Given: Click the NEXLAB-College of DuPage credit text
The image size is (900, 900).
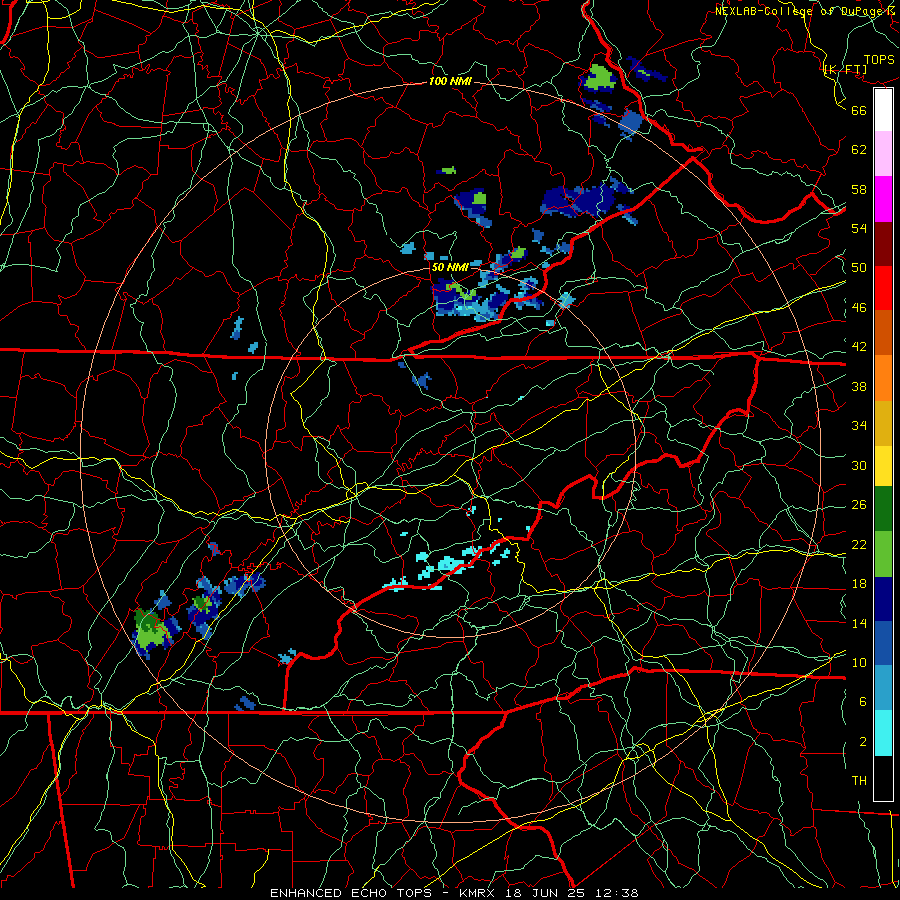Looking at the screenshot, I should pyautogui.click(x=806, y=10).
